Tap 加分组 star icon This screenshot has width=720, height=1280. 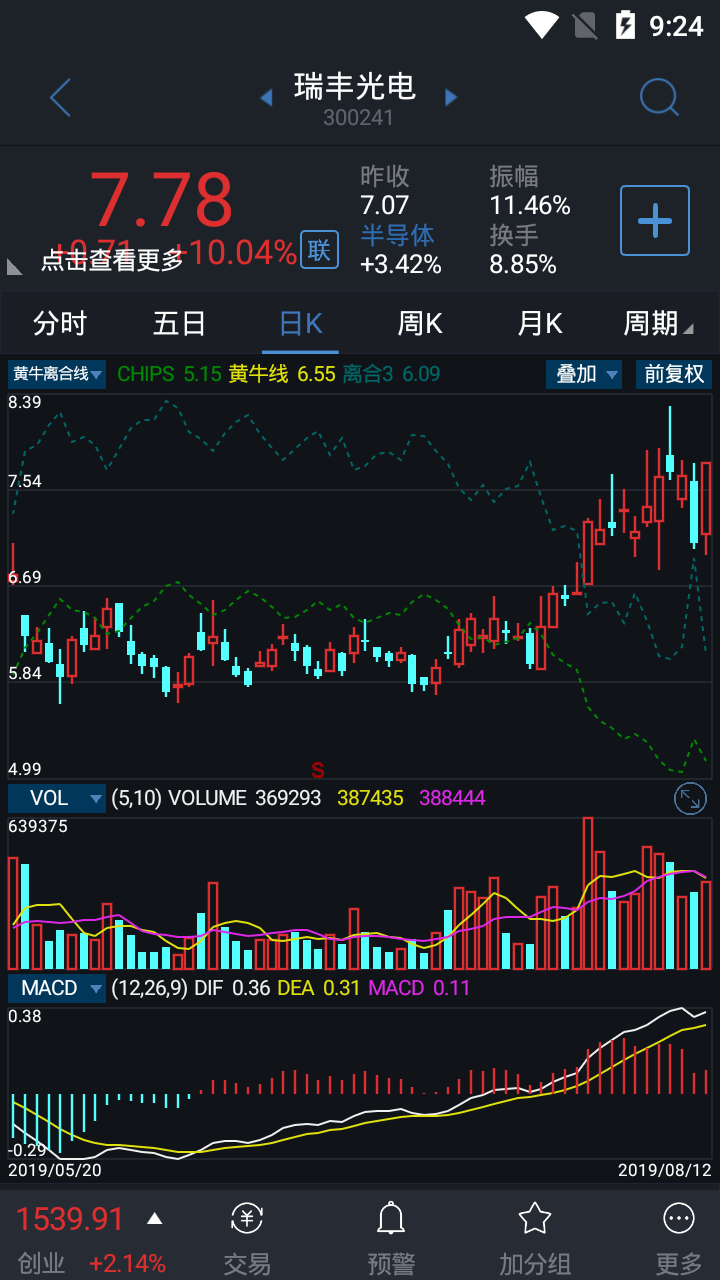pos(535,1218)
